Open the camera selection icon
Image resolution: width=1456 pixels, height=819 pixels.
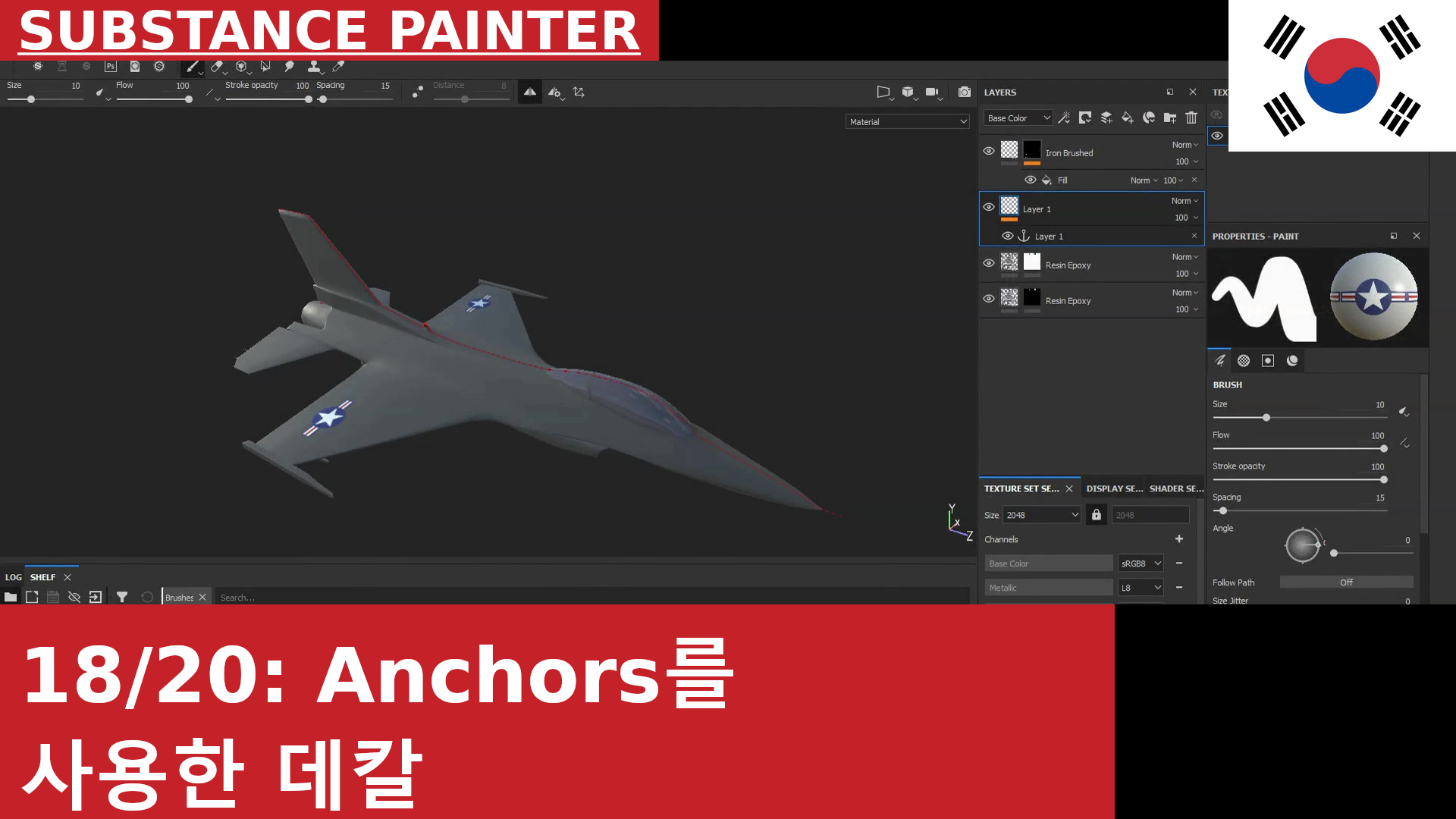tap(933, 93)
